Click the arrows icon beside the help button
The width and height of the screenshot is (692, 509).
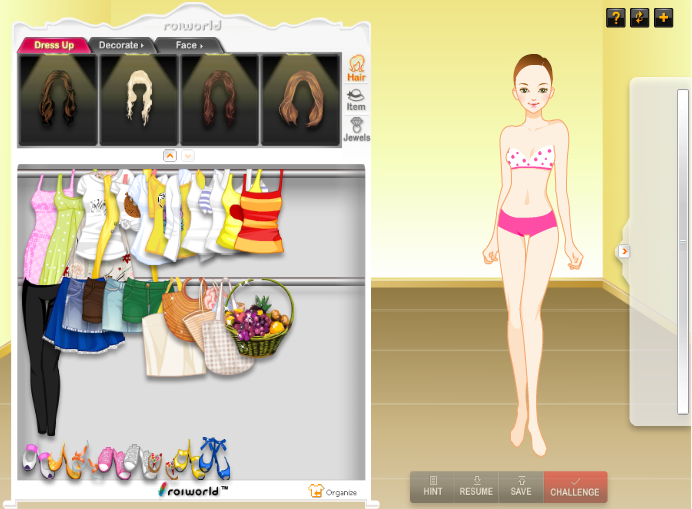pyautogui.click(x=640, y=18)
